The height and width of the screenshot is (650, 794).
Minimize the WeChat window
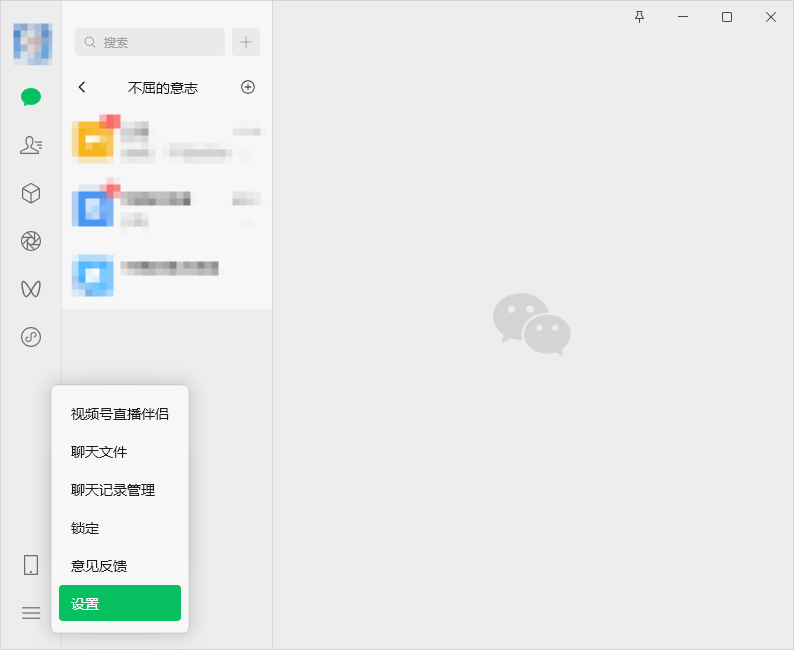pos(683,17)
